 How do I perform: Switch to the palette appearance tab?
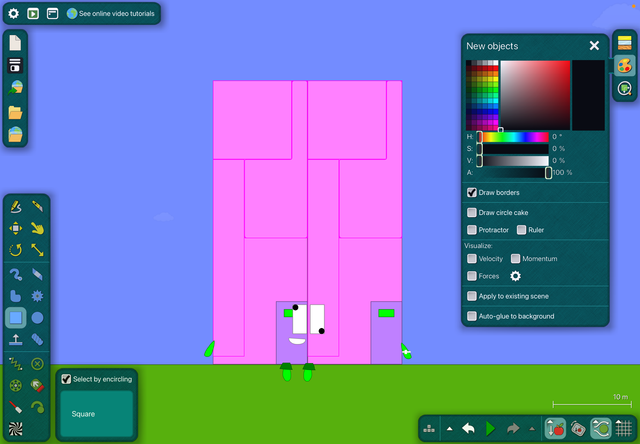click(624, 64)
